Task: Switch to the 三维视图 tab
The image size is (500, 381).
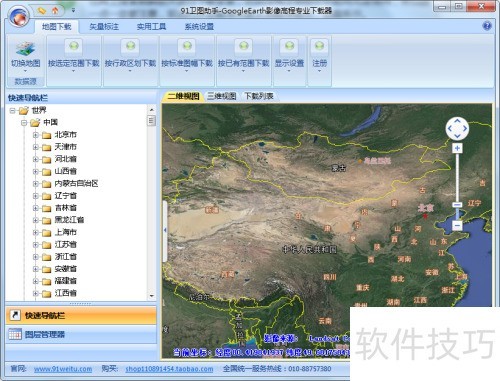Action: tap(222, 96)
